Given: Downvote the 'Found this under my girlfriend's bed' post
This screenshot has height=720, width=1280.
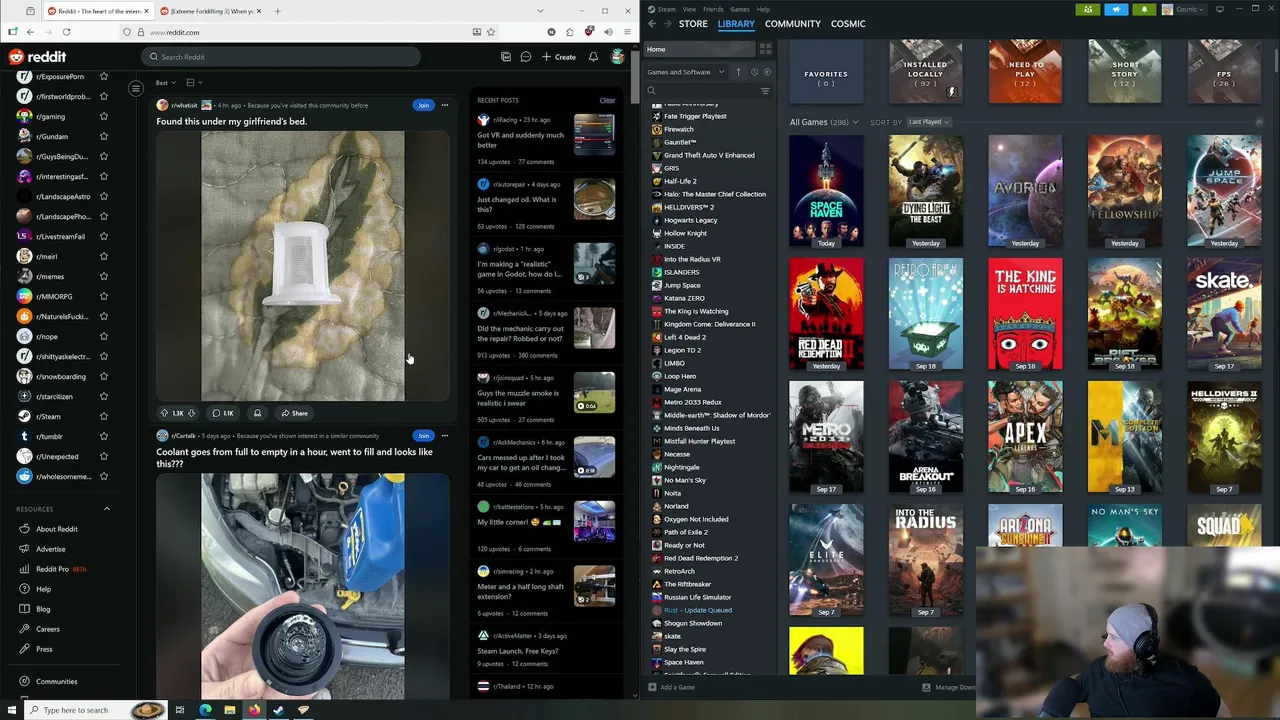Looking at the screenshot, I should click(x=191, y=413).
